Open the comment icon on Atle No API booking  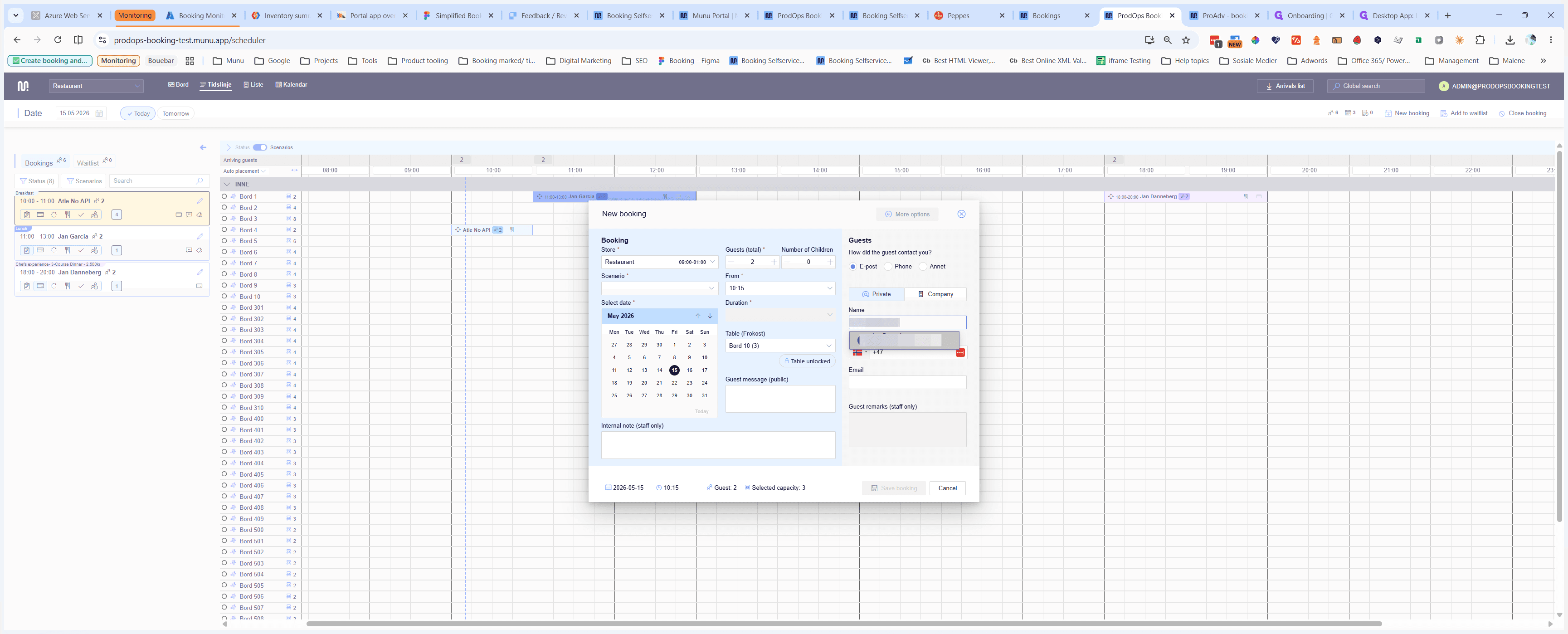(189, 215)
